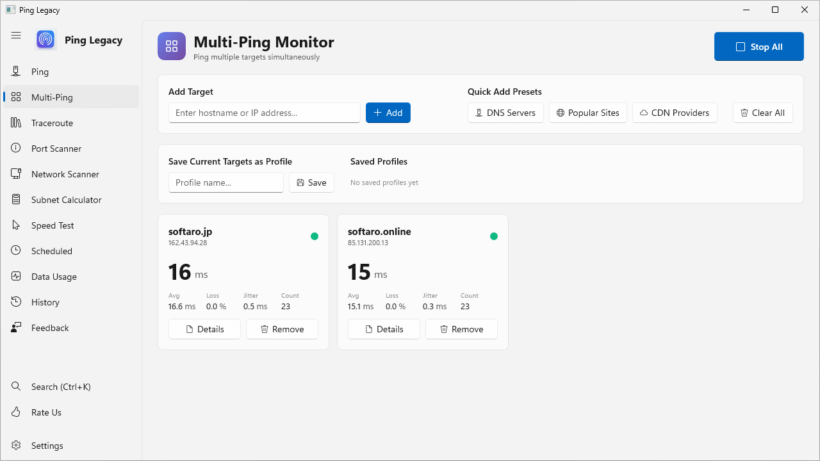This screenshot has width=820, height=461.
Task: Save current targets as profile
Action: click(x=311, y=183)
